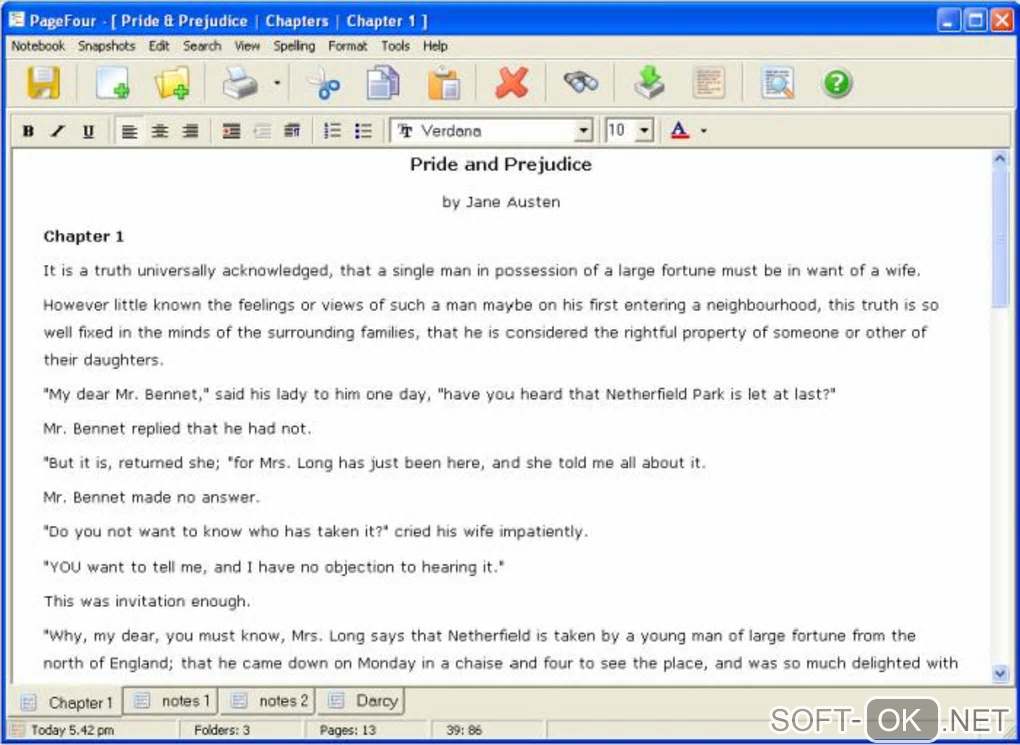This screenshot has height=745, width=1020.
Task: Click the Chapter 1 heading in document
Action: 83,236
